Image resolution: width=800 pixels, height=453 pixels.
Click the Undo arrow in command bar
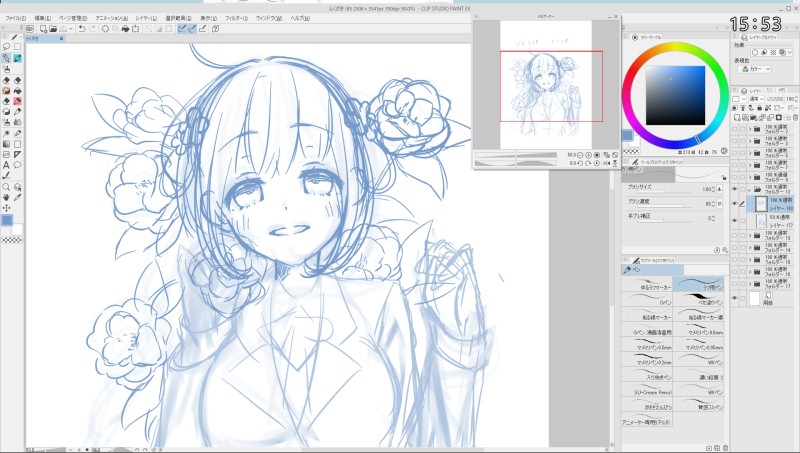[x=82, y=29]
